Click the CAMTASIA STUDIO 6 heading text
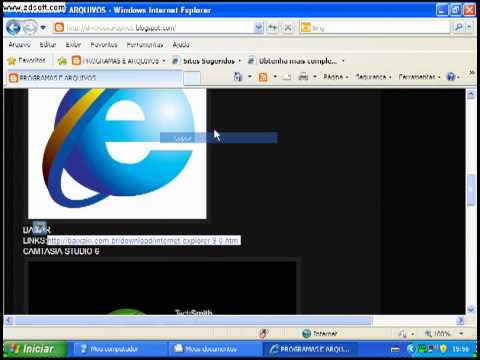 [61, 251]
